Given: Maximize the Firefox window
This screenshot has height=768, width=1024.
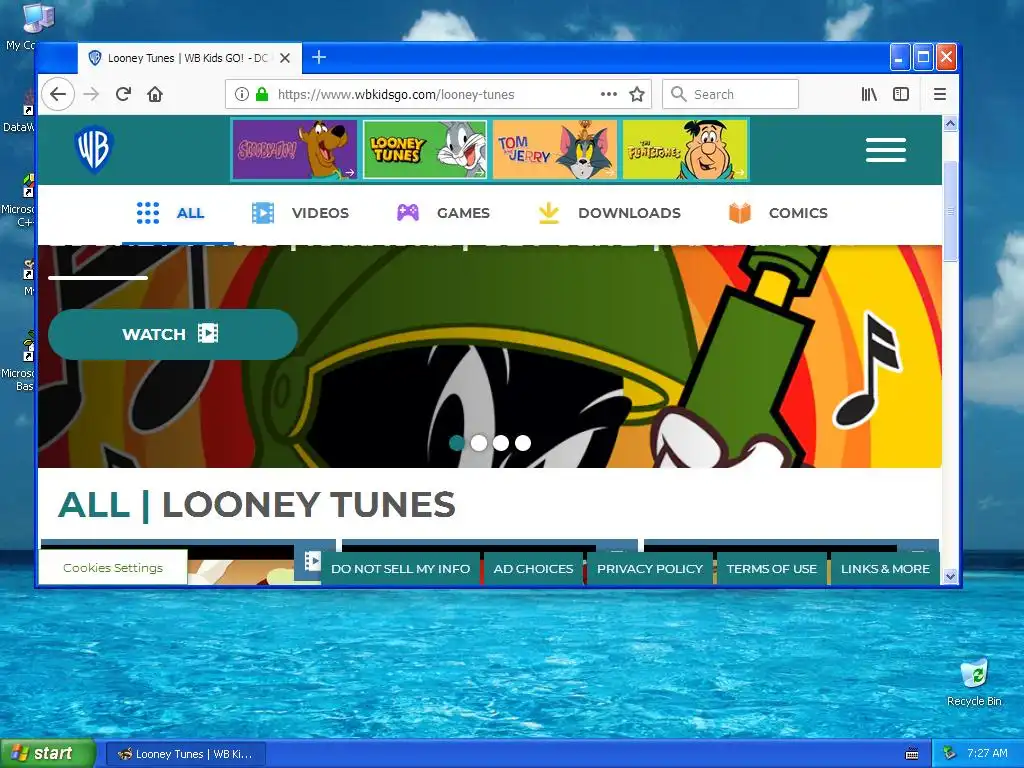Looking at the screenshot, I should pyautogui.click(x=923, y=57).
